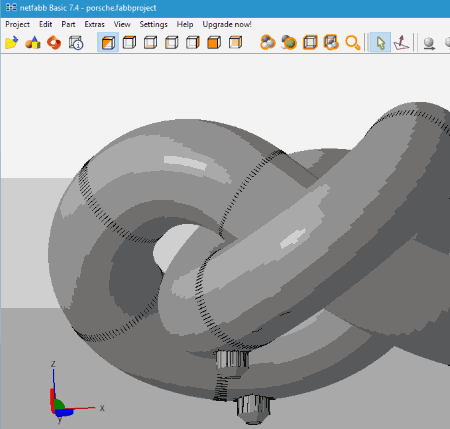The width and height of the screenshot is (450, 429).
Task: Click the orange swirl repair icon
Action: 54,42
